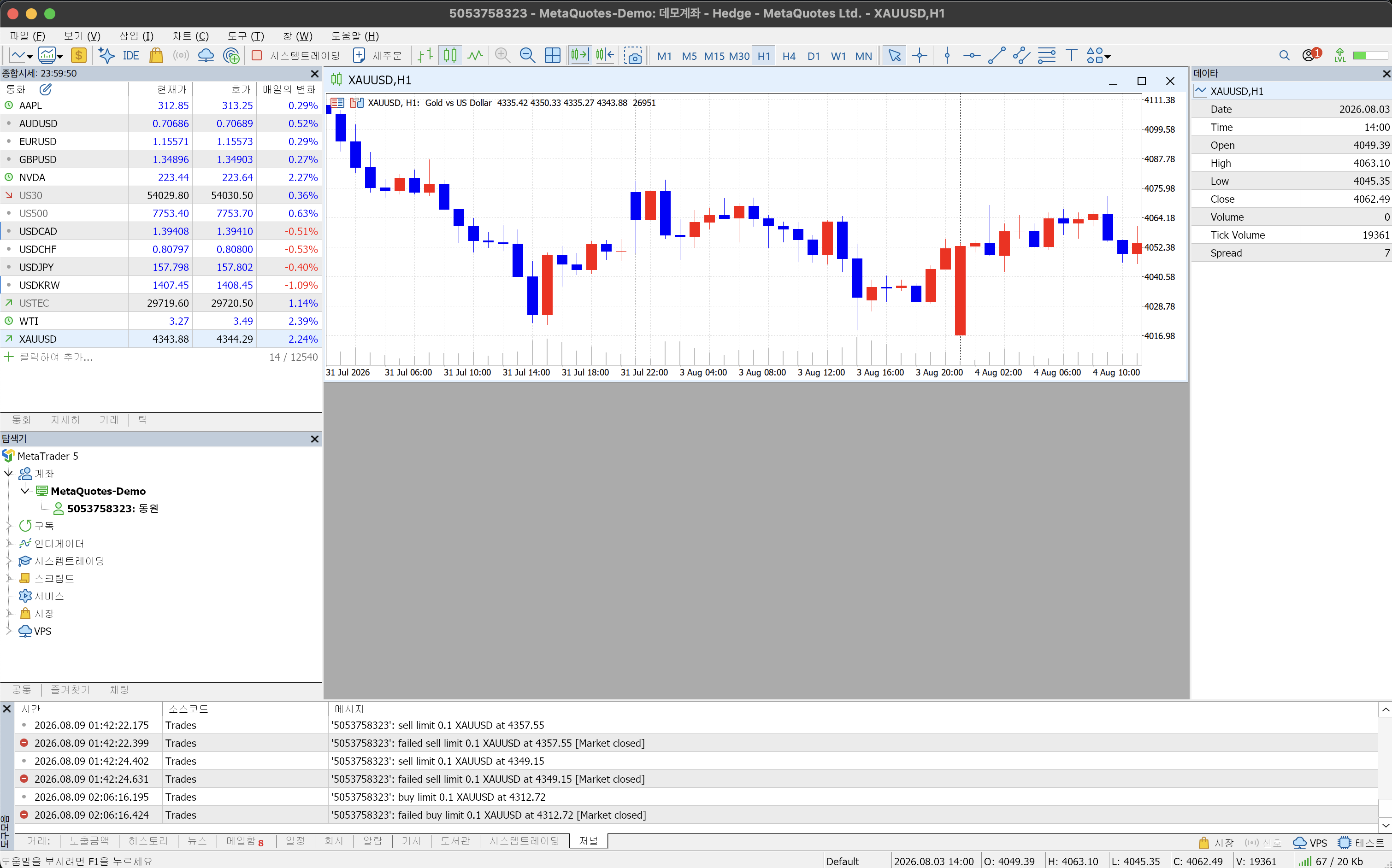The image size is (1392, 868).
Task: Select the M15 timeframe
Action: point(714,56)
